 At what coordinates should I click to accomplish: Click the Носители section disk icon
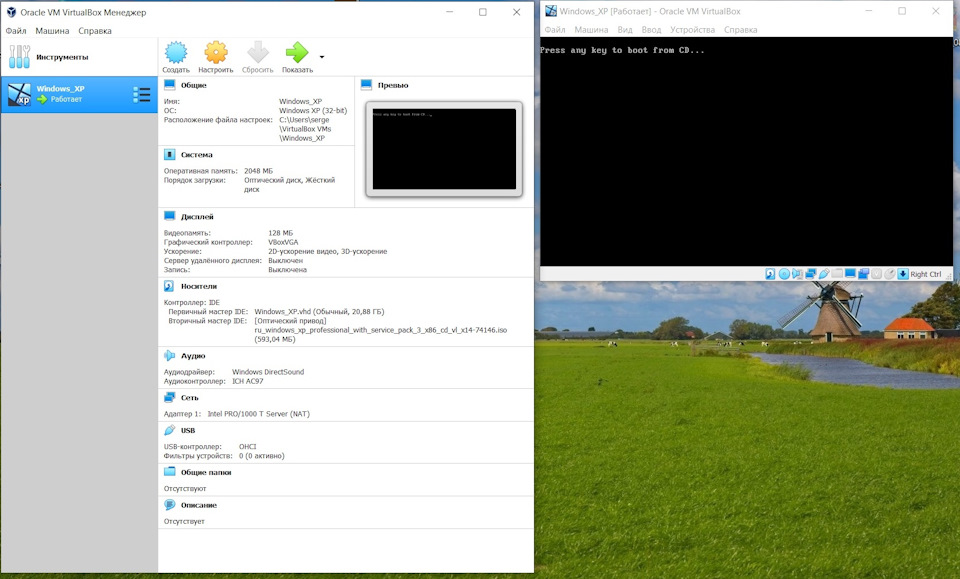[x=169, y=286]
